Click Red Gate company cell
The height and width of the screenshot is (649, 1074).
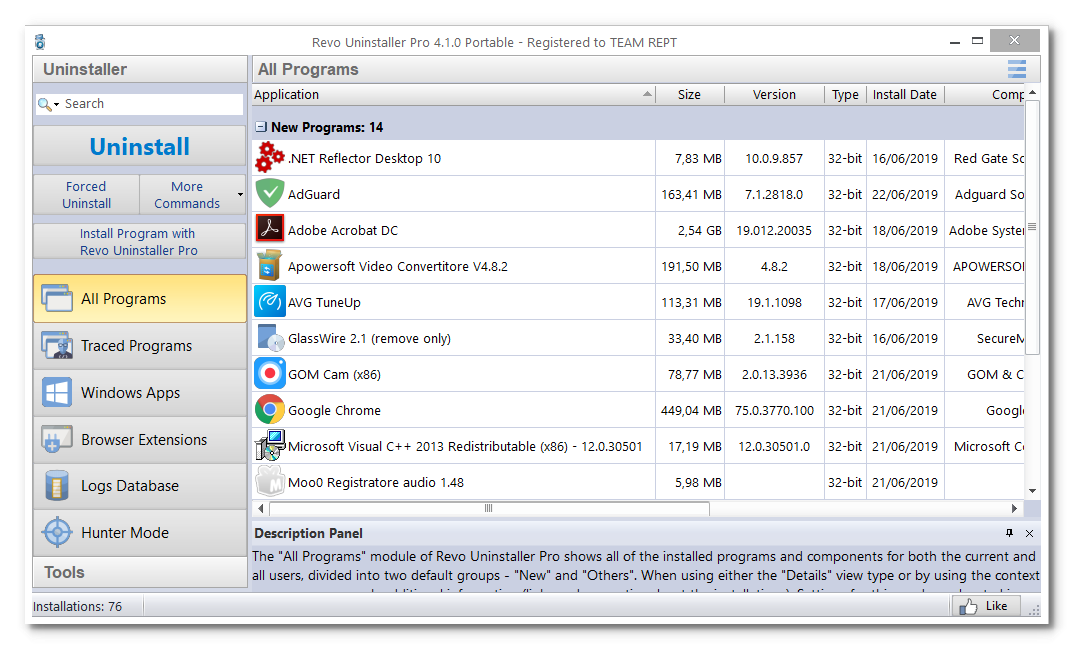988,159
